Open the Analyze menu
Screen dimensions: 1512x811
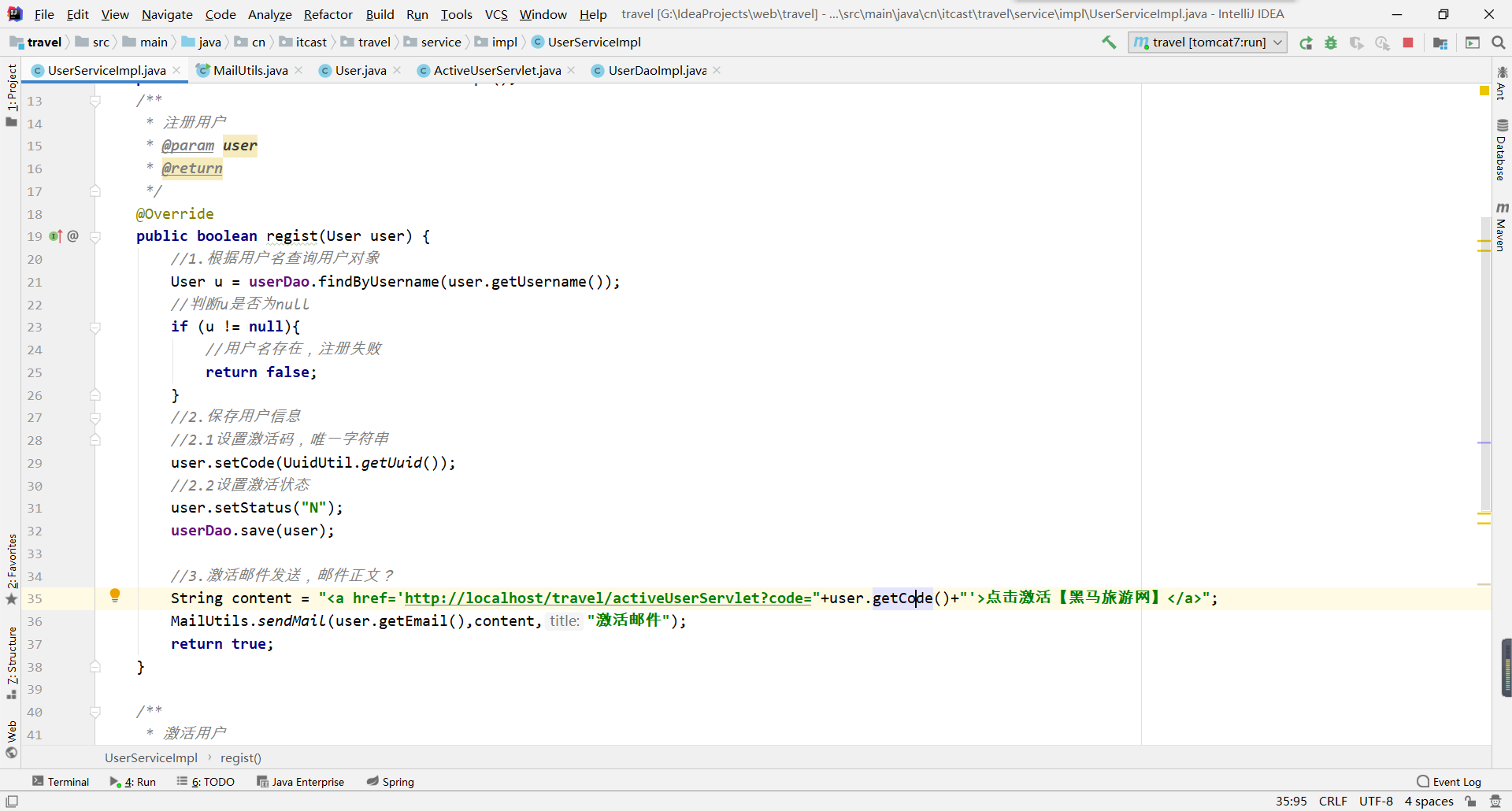tap(269, 14)
